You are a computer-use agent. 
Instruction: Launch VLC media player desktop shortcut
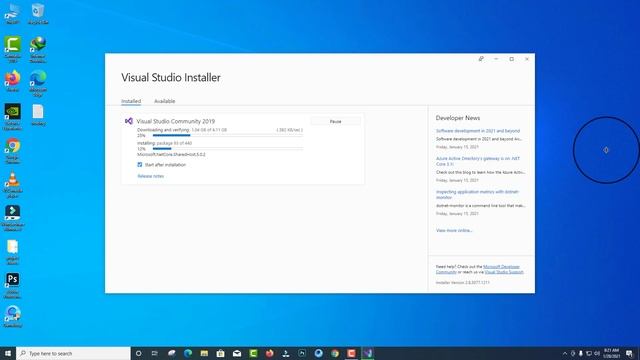13,184
